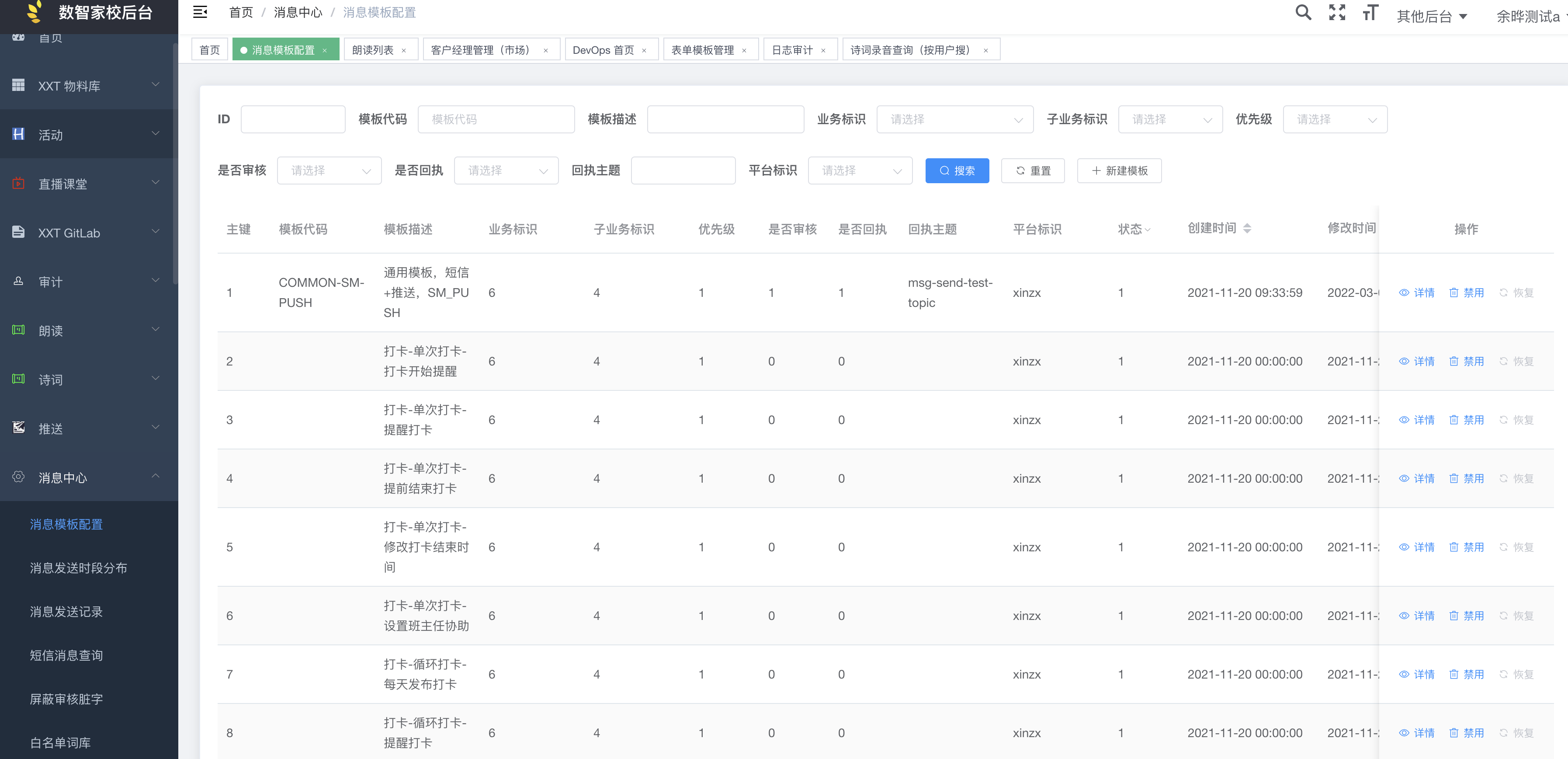Open 屏蔽审核脏字 submenu item
1568x759 pixels.
pos(89,699)
